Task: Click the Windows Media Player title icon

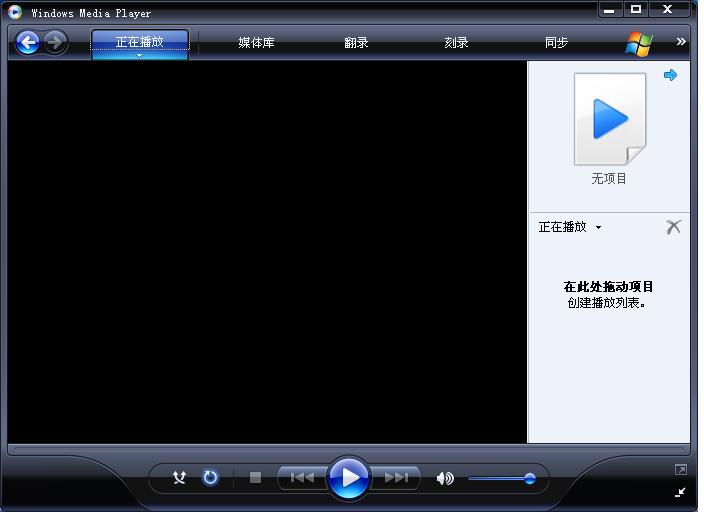Action: coord(15,12)
